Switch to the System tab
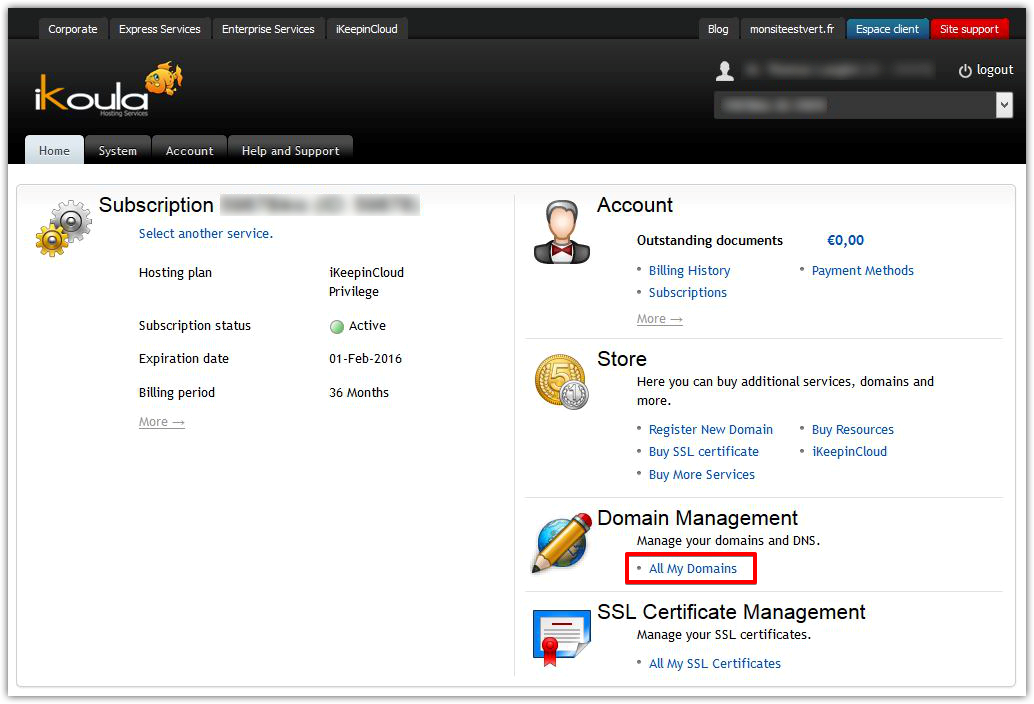1034x704 pixels. pos(117,151)
